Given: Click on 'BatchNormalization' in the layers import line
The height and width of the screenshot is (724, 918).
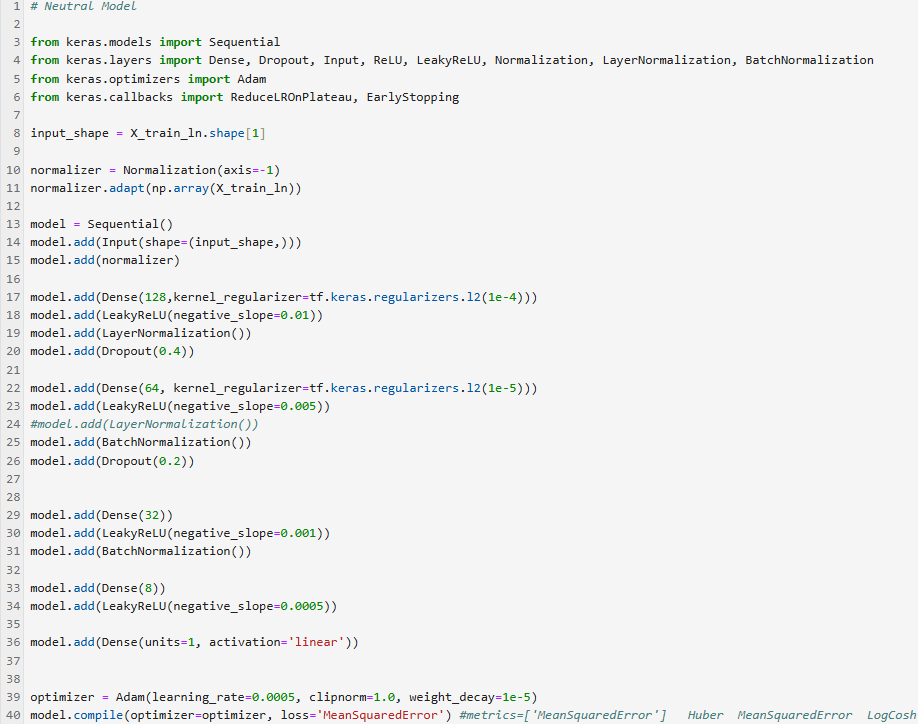Looking at the screenshot, I should click(809, 61).
